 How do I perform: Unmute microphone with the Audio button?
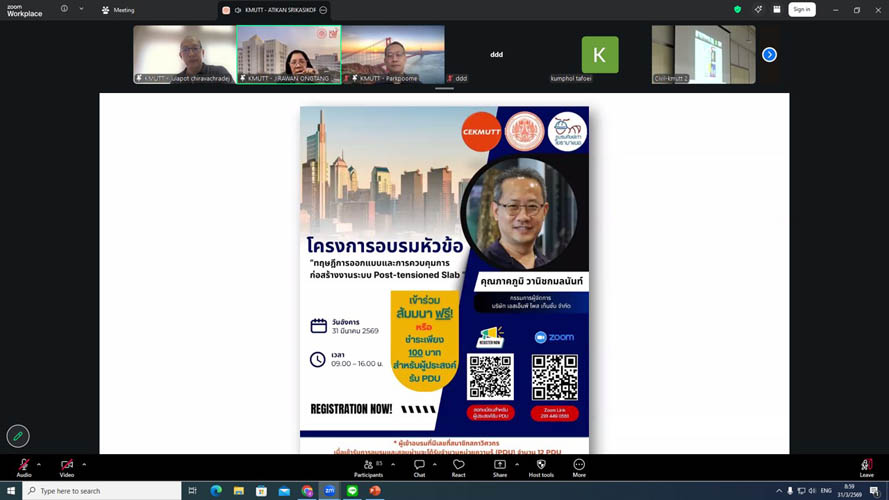(23, 468)
